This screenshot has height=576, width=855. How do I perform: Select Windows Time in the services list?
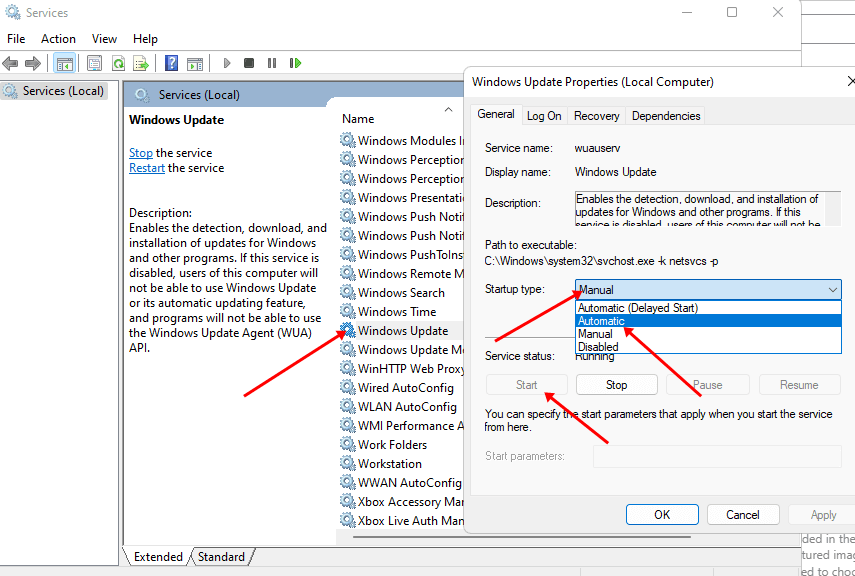tap(396, 312)
